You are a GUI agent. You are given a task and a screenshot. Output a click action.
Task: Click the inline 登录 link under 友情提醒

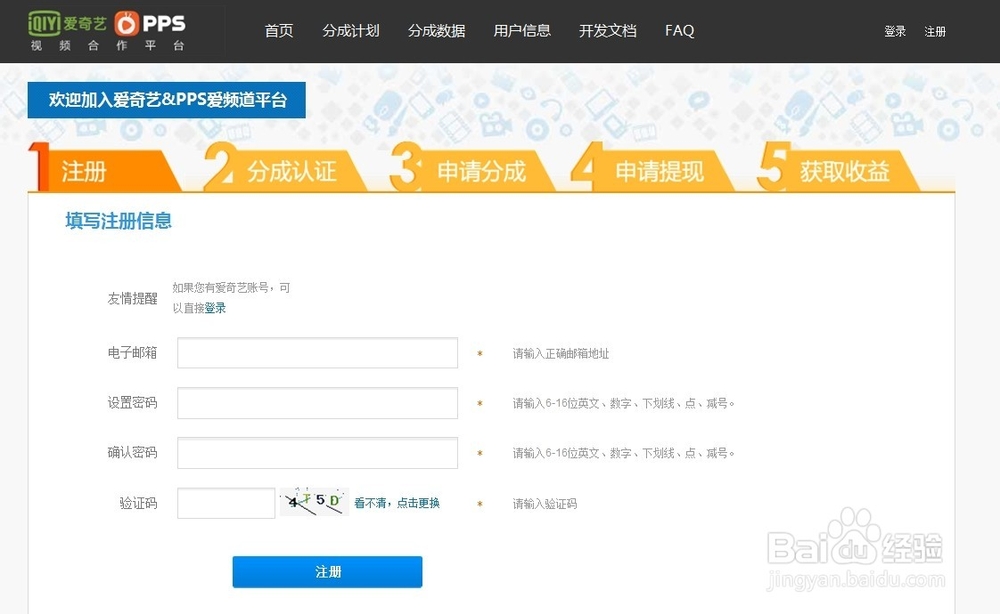point(215,307)
